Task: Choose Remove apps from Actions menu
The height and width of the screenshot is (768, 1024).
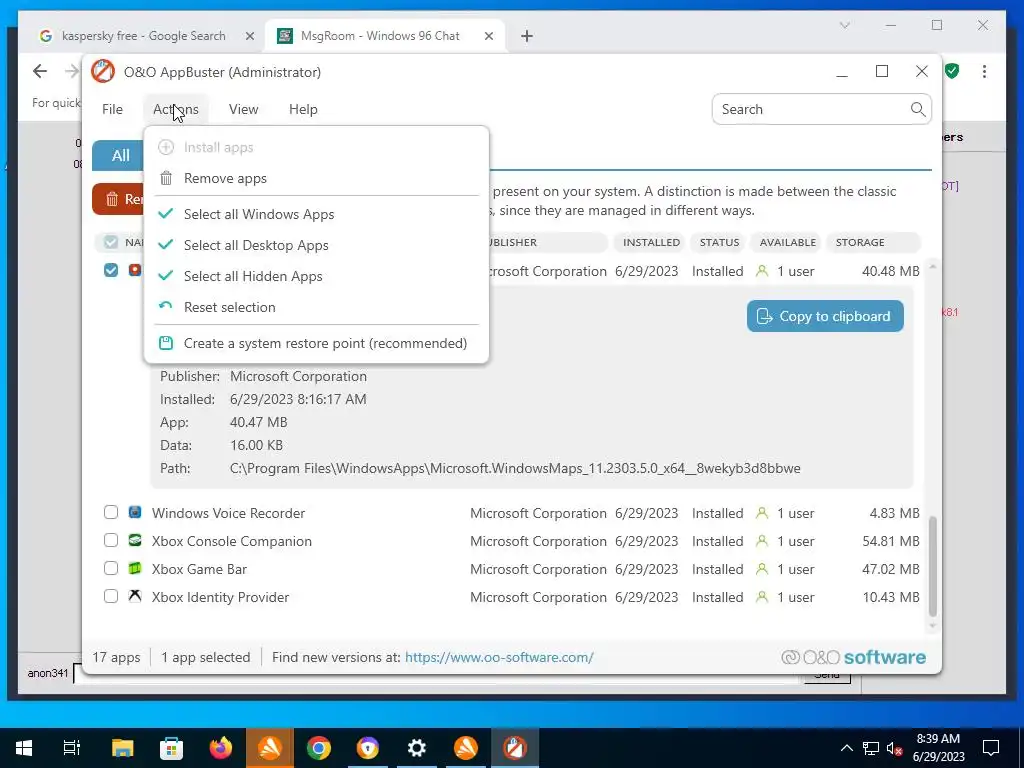Action: coord(316,178)
